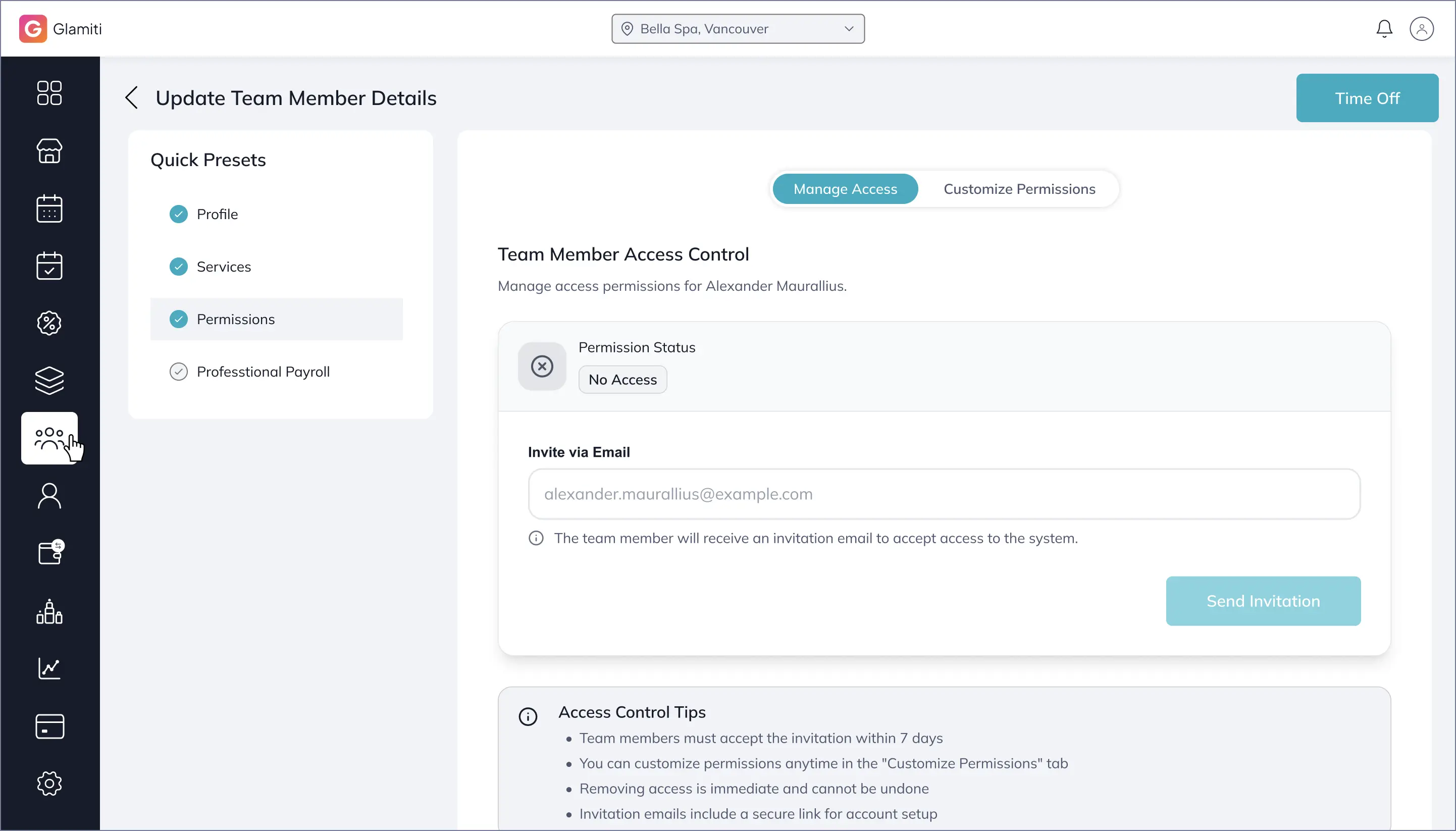
Task: Select the Profile preset checkmark
Action: (179, 214)
